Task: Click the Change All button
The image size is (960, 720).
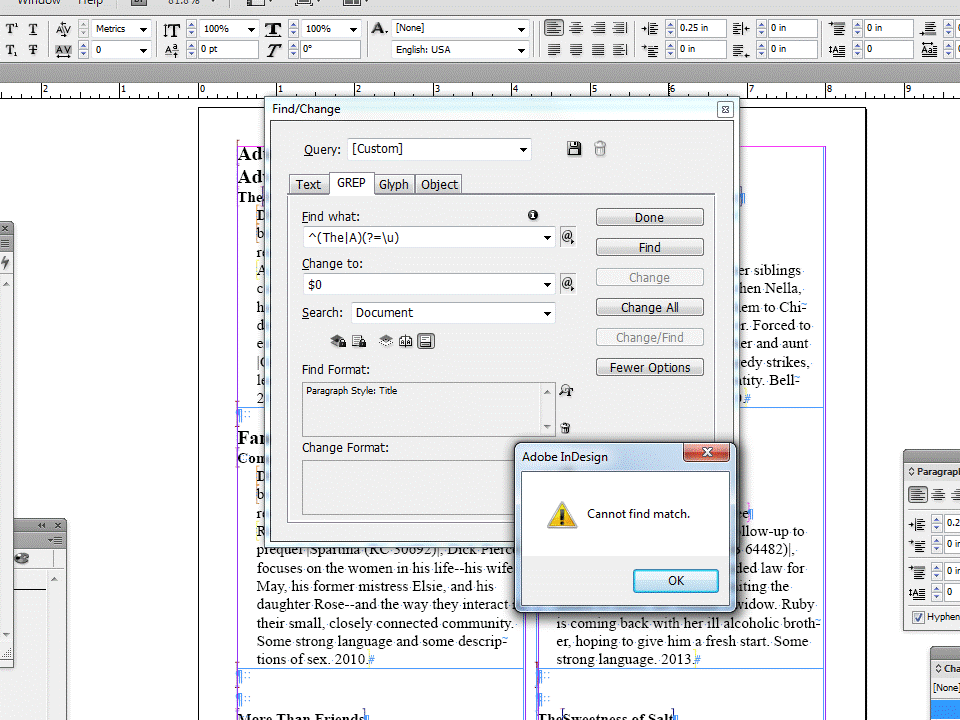Action: click(650, 307)
